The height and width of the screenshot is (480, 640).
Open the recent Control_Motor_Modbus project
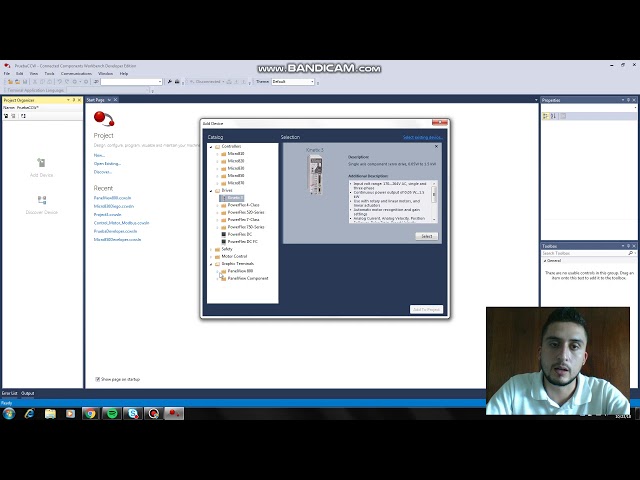click(x=122, y=223)
